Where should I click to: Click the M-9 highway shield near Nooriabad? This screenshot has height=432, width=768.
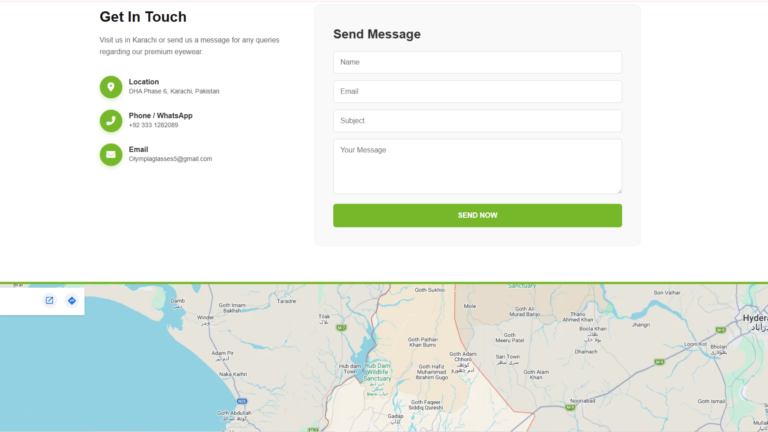coord(570,408)
